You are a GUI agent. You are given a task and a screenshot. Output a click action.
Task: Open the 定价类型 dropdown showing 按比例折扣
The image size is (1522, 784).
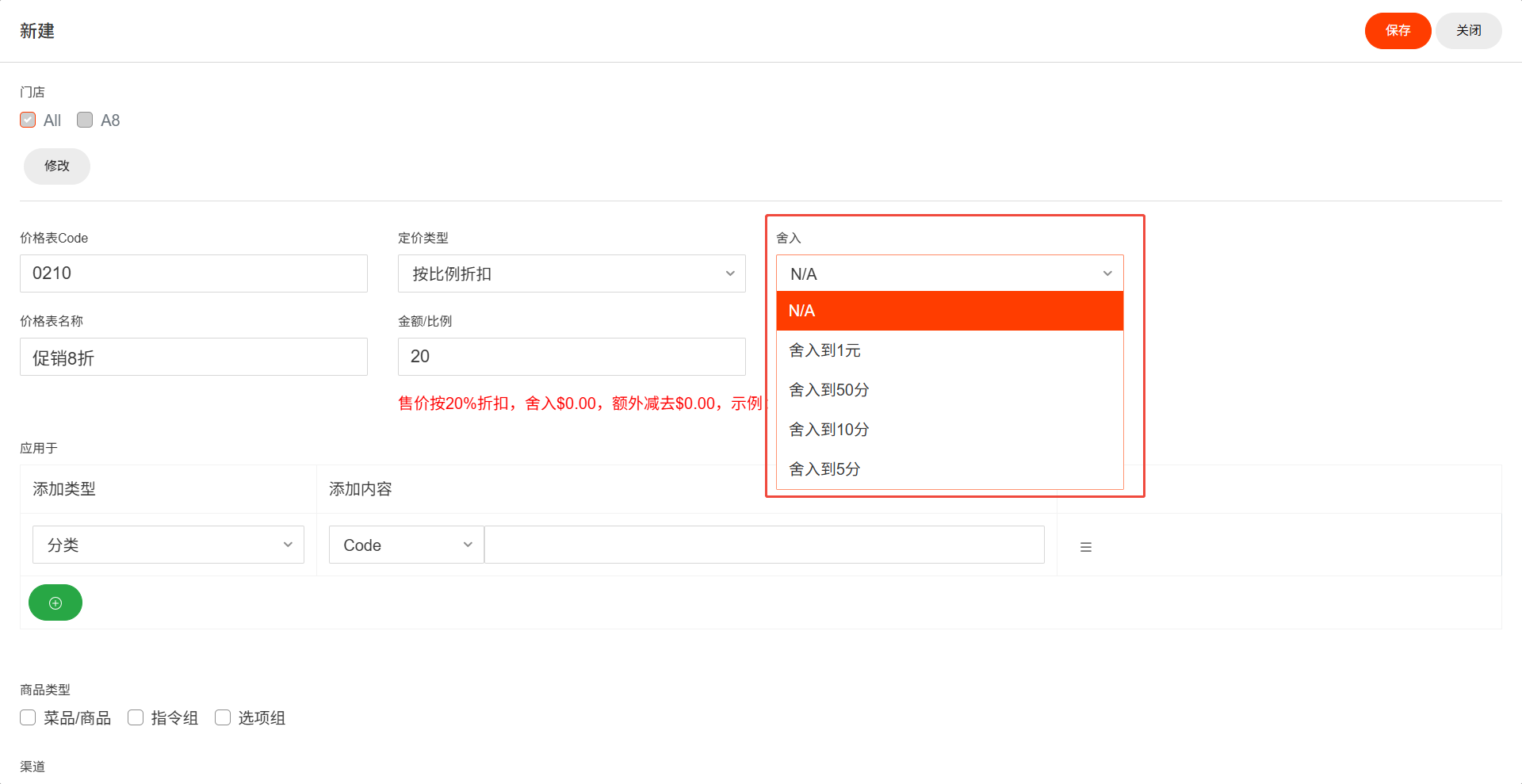[572, 273]
